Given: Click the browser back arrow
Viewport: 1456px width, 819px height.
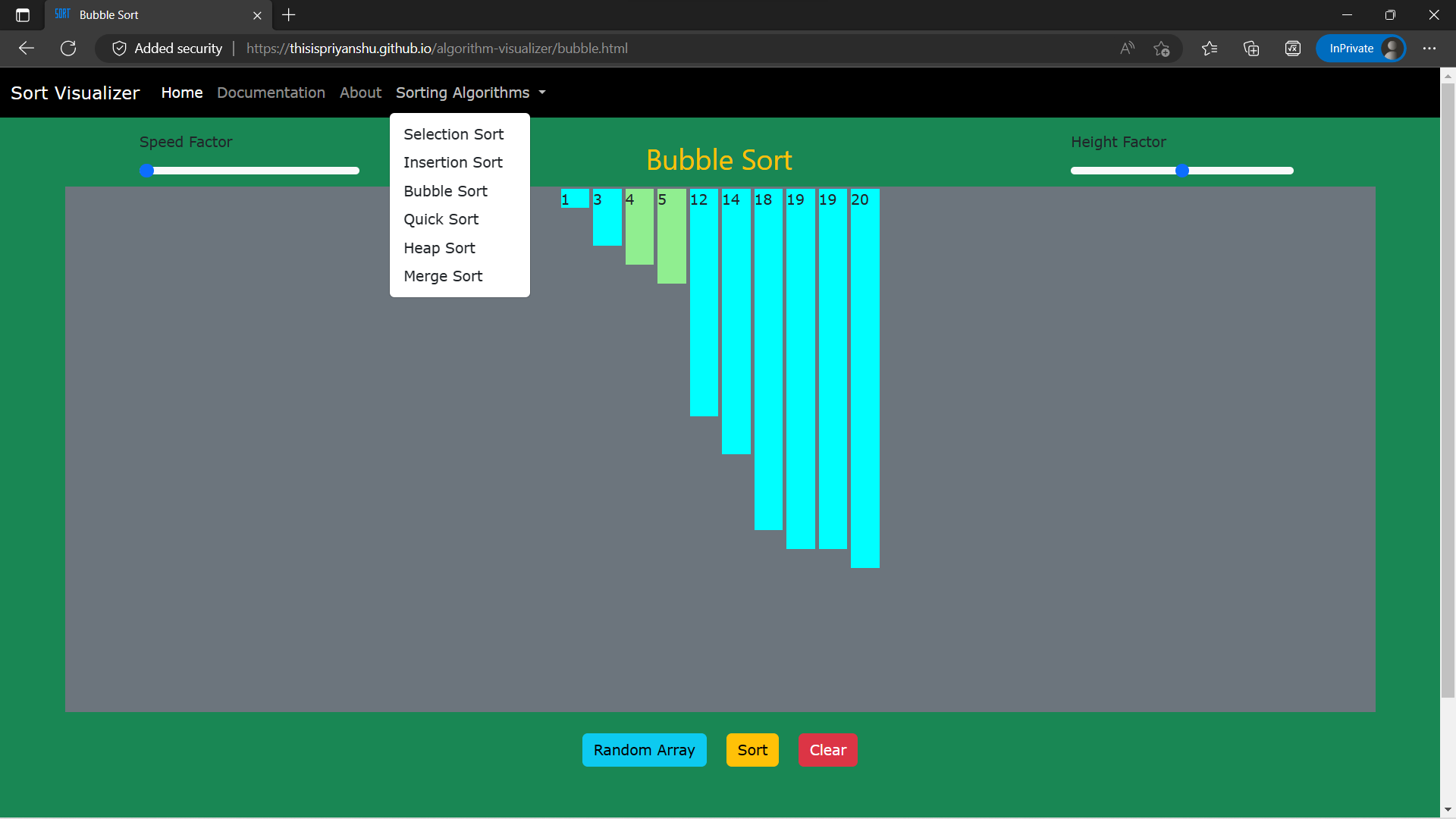Looking at the screenshot, I should pos(27,49).
